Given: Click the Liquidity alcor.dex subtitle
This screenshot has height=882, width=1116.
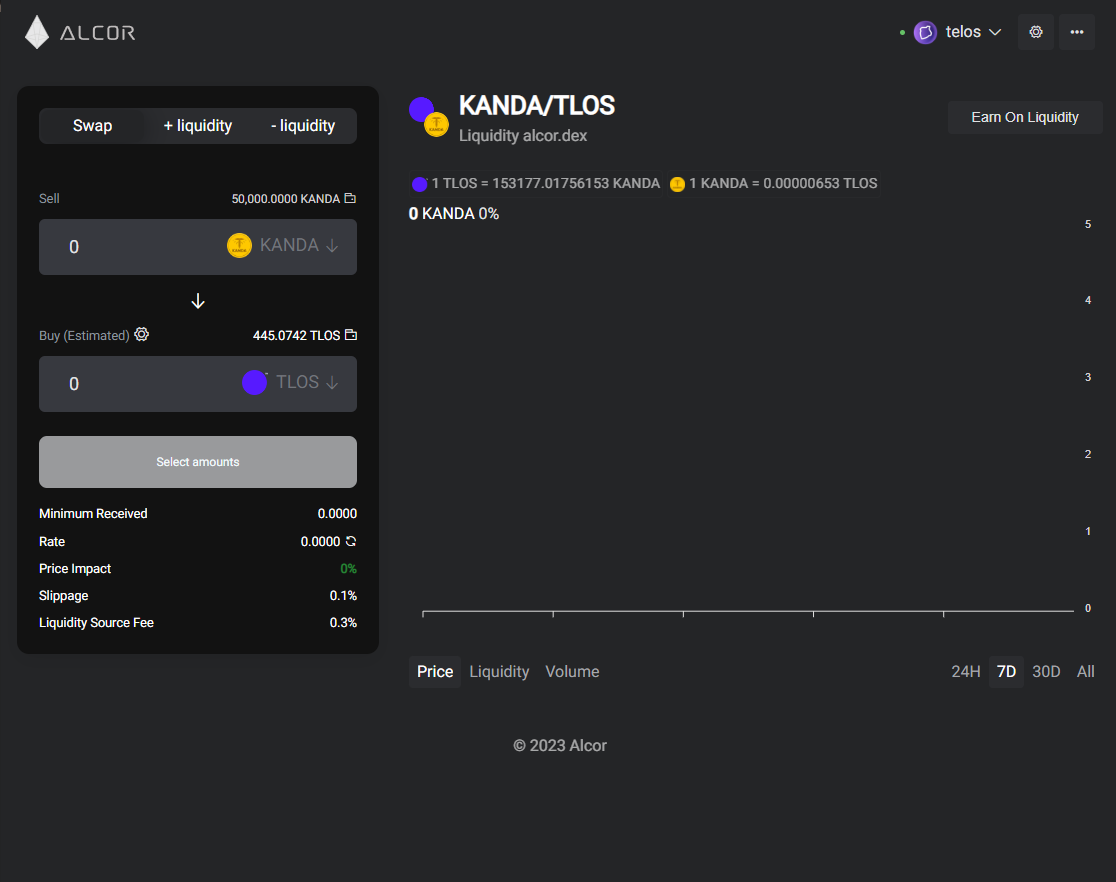Looking at the screenshot, I should (x=523, y=136).
